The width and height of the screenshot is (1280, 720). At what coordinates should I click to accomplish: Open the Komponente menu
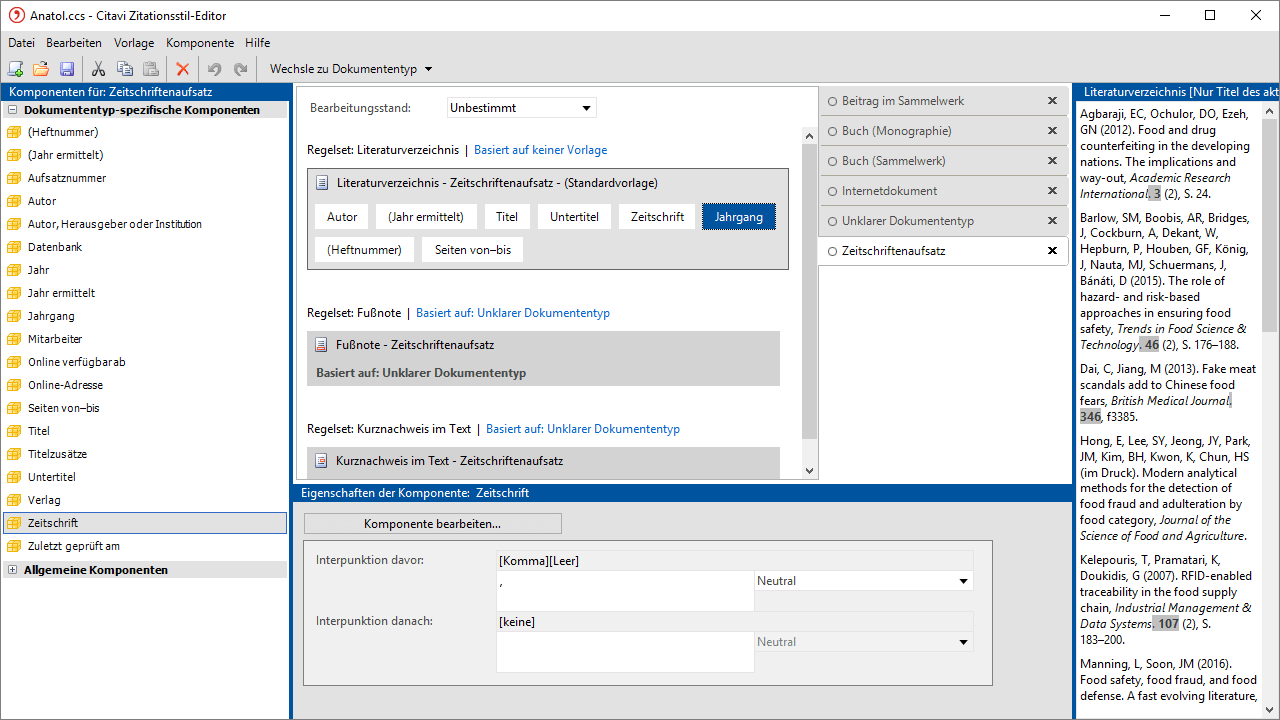click(x=200, y=43)
